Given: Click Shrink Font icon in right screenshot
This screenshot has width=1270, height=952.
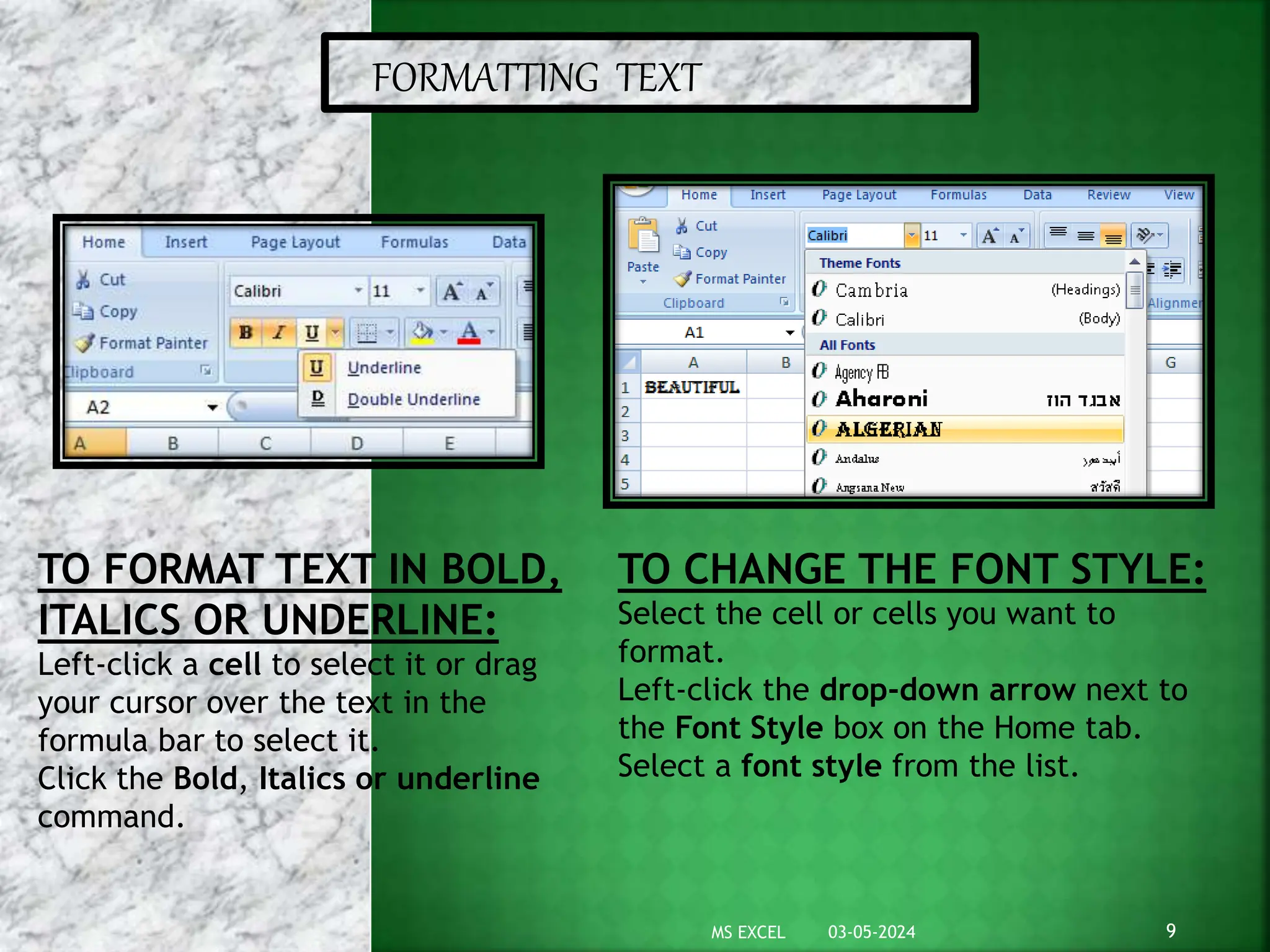Looking at the screenshot, I should 1016,236.
